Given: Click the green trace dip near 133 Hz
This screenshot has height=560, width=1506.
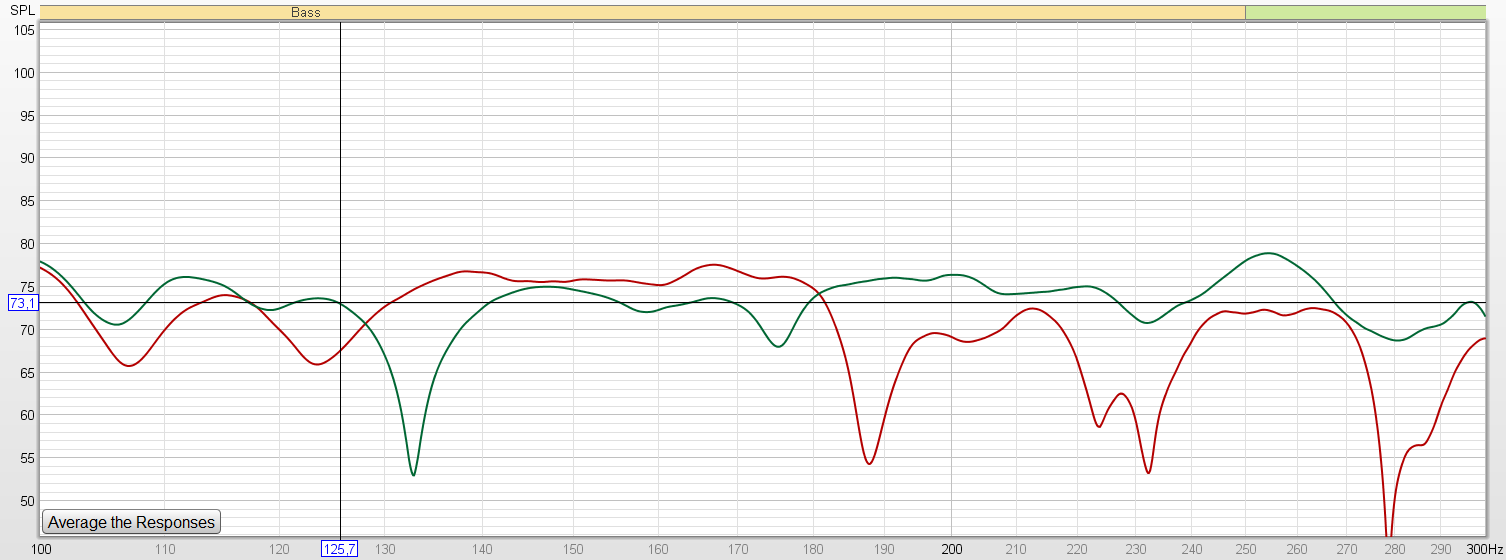Looking at the screenshot, I should [413, 474].
